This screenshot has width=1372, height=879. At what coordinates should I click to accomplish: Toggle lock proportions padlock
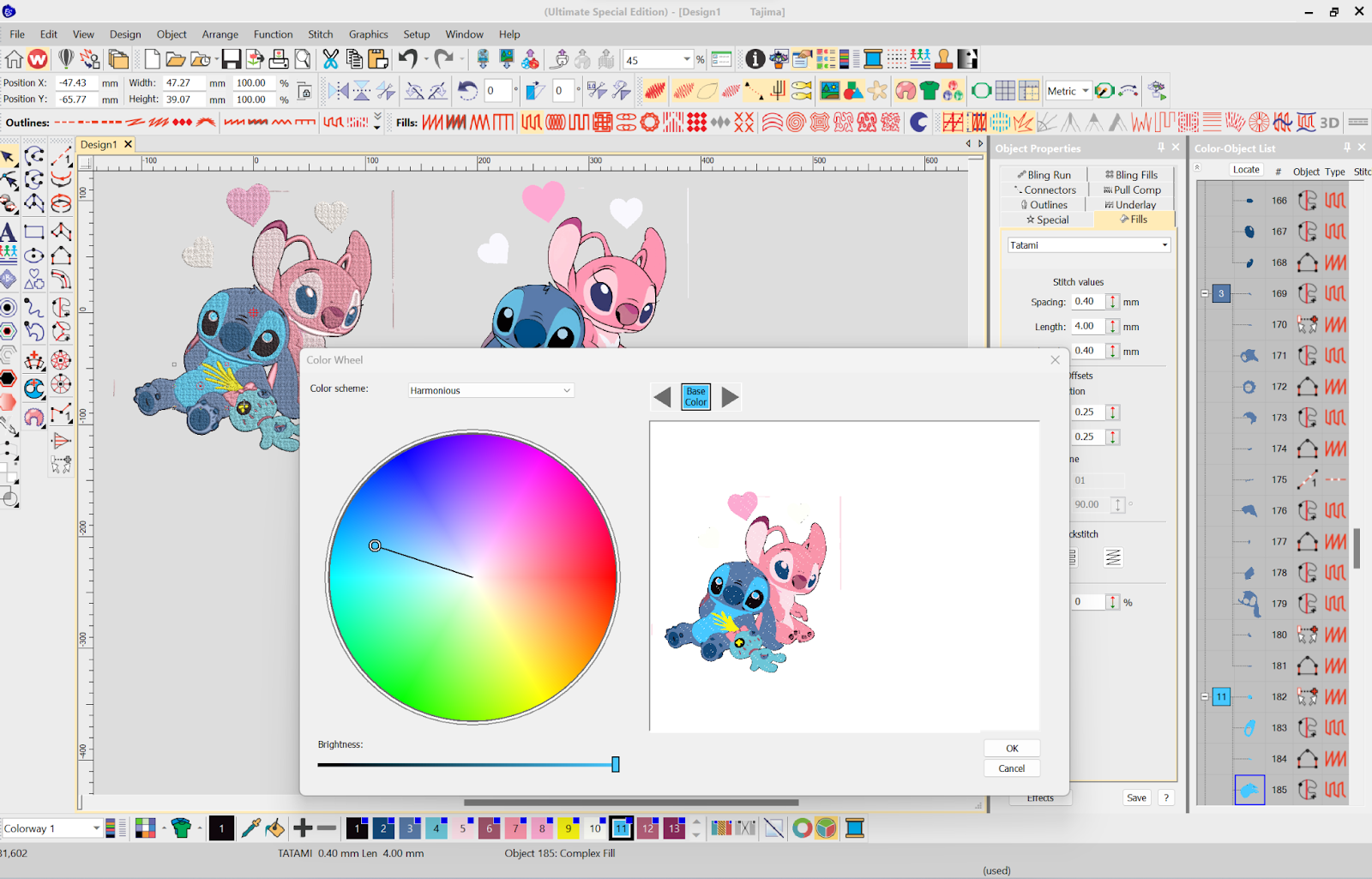tap(304, 91)
